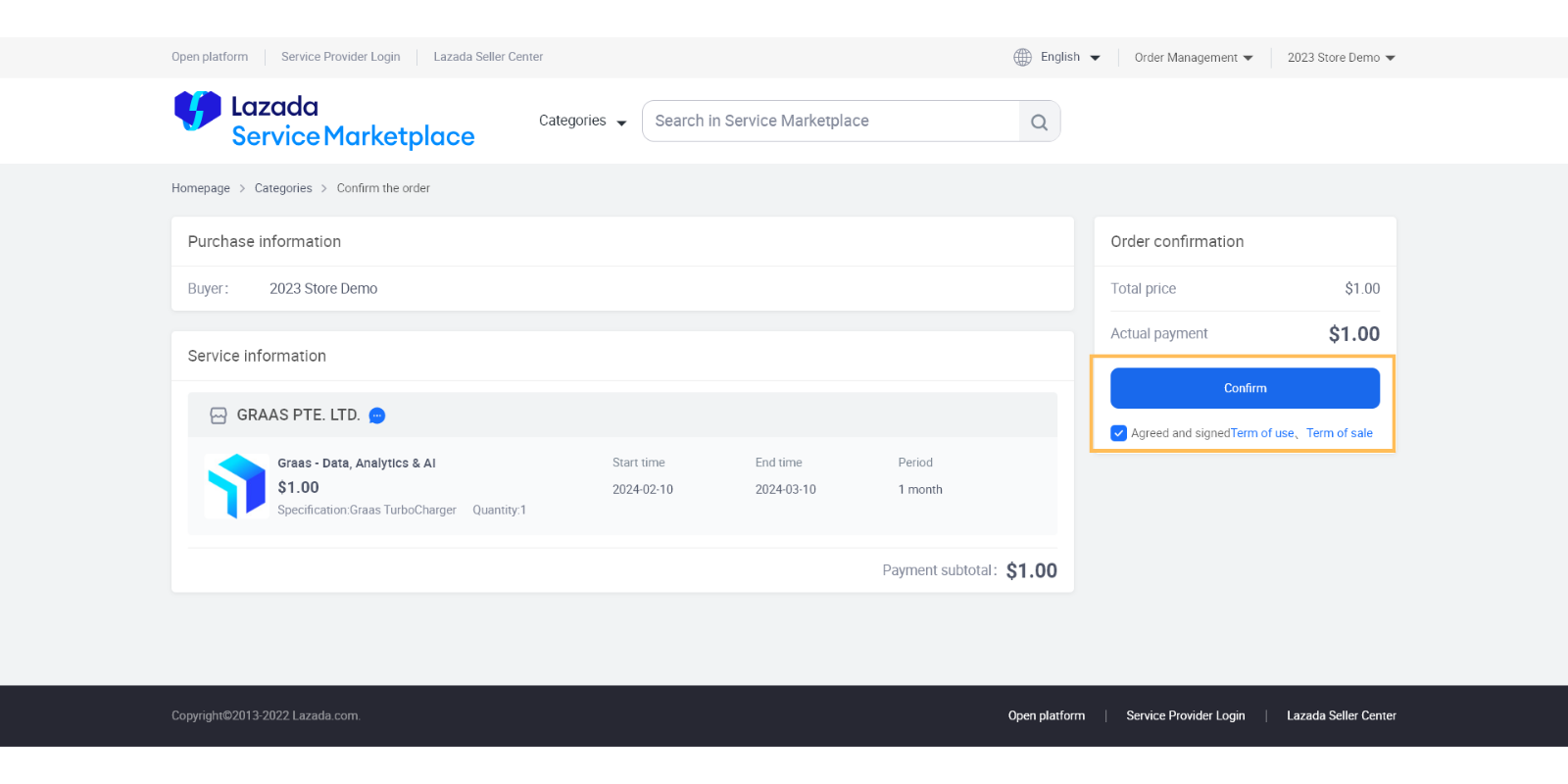This screenshot has height=784, width=1568.
Task: Click the Lazada Service Marketplace logo
Action: 324,121
